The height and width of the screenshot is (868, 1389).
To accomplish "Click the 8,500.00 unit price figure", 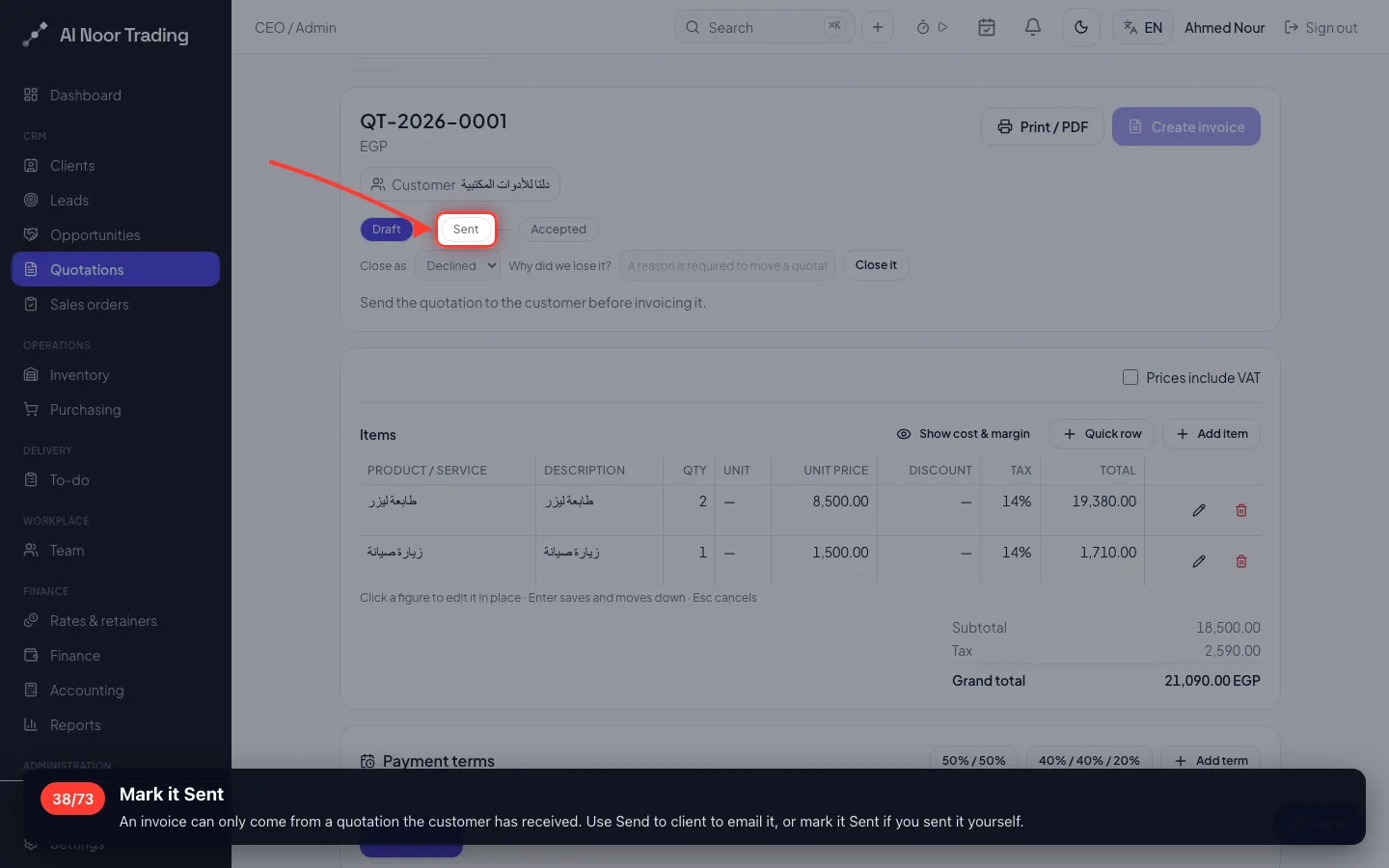I will click(x=840, y=502).
